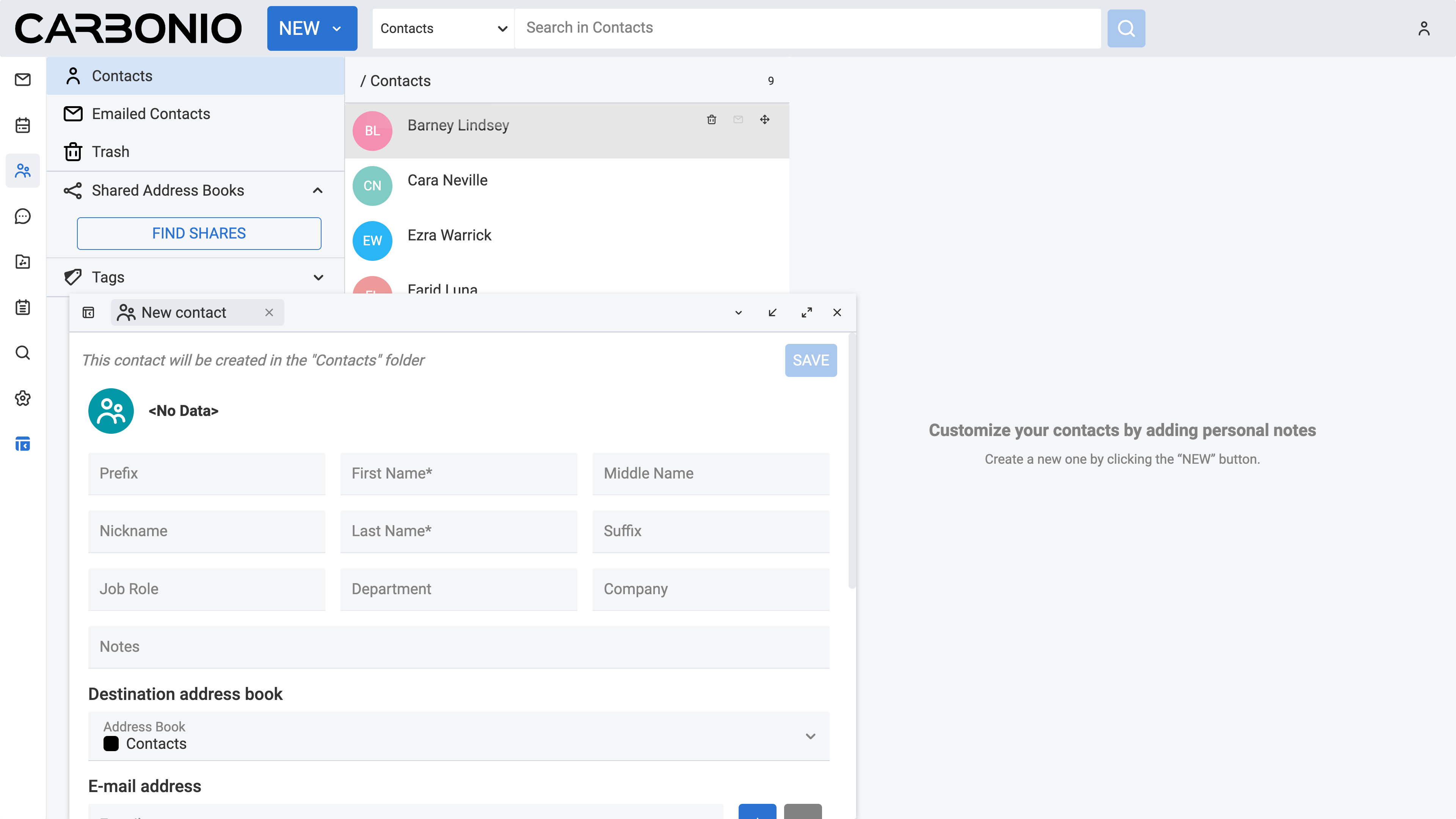
Task: Select Emailed Contacts folder
Action: click(151, 114)
